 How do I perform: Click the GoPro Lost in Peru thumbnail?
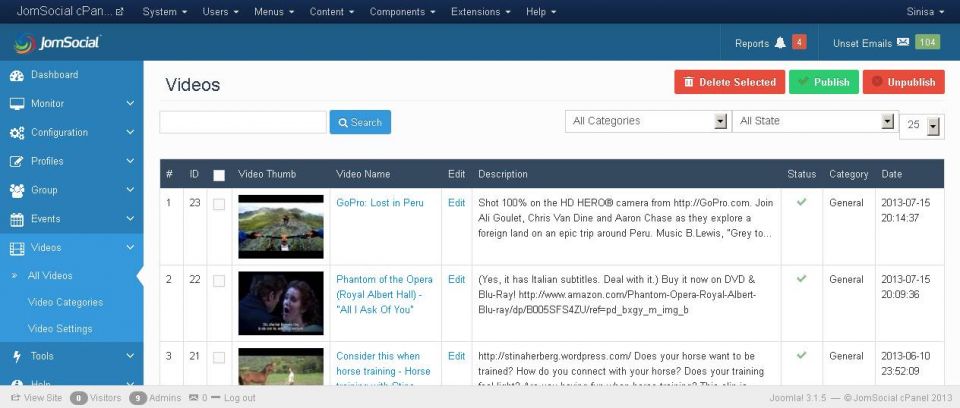280,227
